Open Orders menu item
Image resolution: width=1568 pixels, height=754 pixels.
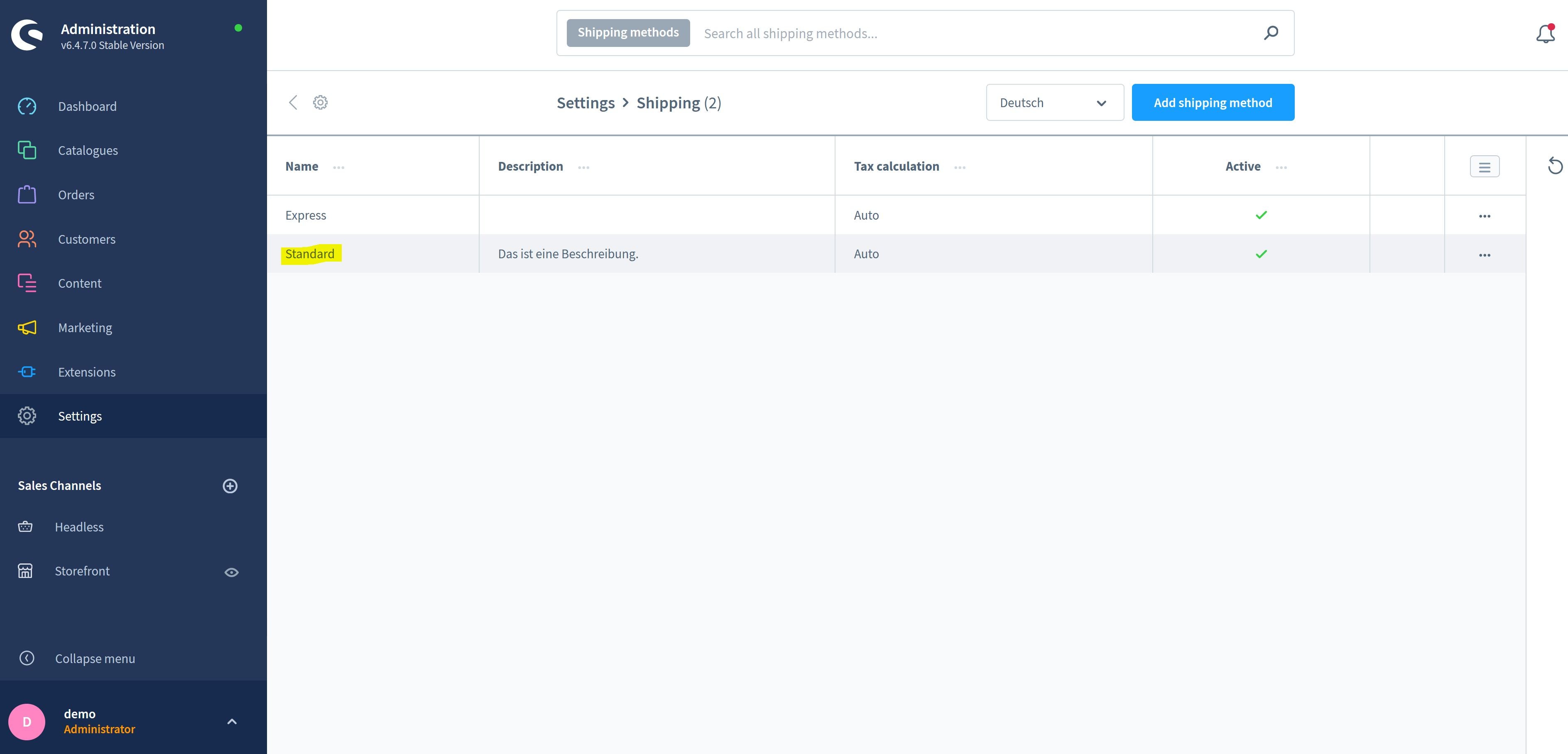76,195
